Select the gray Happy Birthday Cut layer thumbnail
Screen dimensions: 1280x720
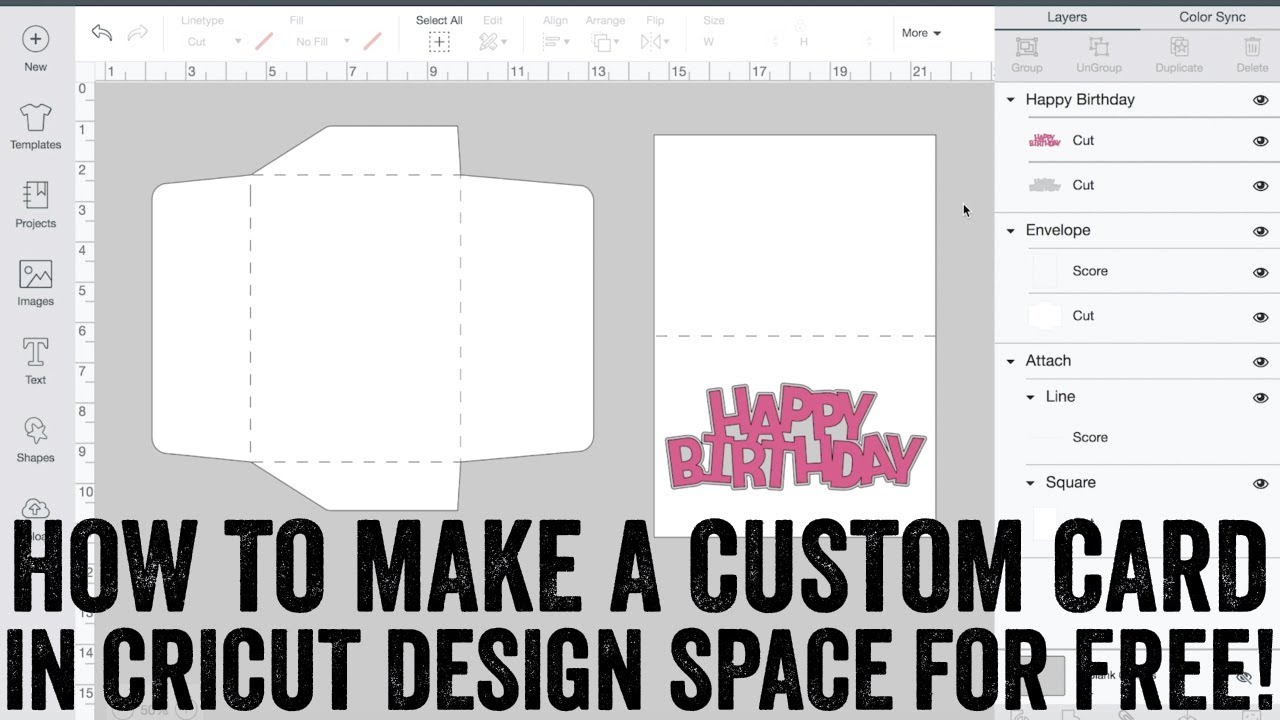click(1045, 185)
